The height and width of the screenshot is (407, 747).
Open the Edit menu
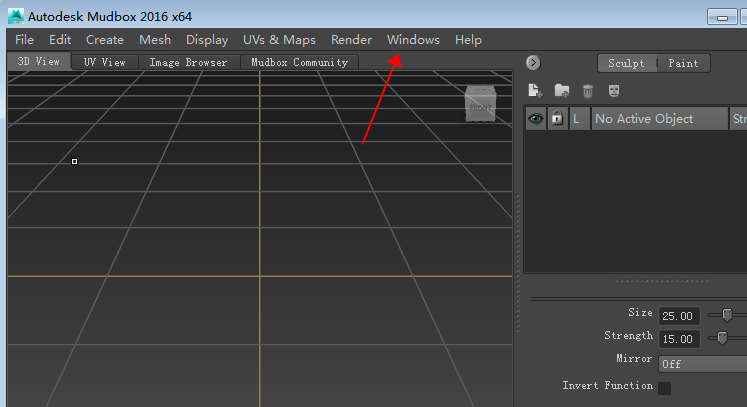[x=60, y=40]
